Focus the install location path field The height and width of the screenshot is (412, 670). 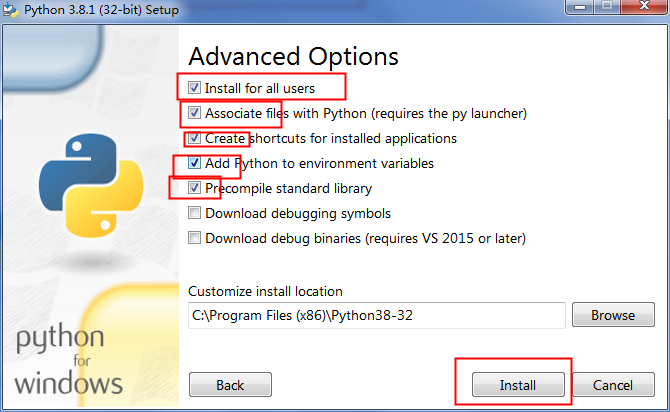tap(376, 315)
